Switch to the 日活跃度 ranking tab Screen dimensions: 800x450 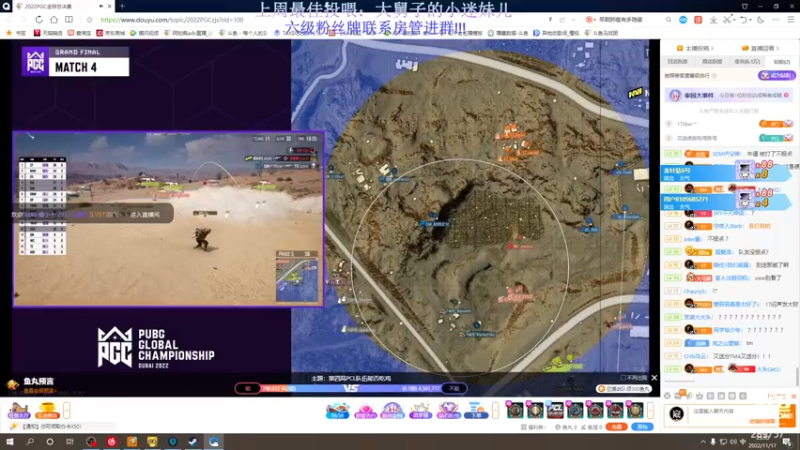678,61
